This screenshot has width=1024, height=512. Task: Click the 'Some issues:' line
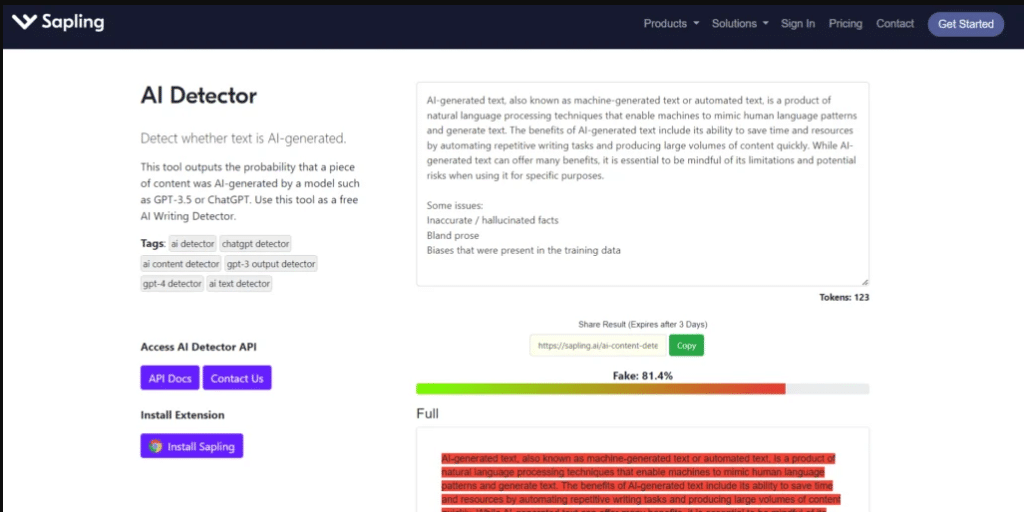[455, 205]
